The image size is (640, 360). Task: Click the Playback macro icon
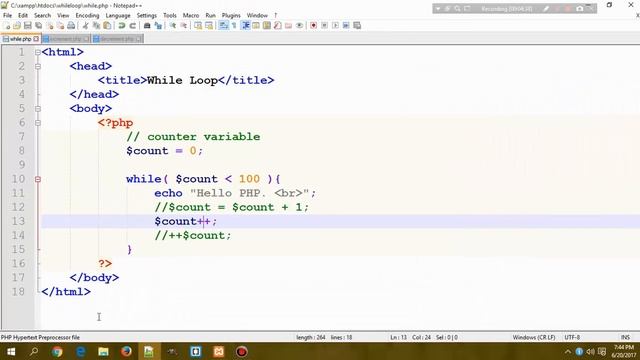[336, 26]
